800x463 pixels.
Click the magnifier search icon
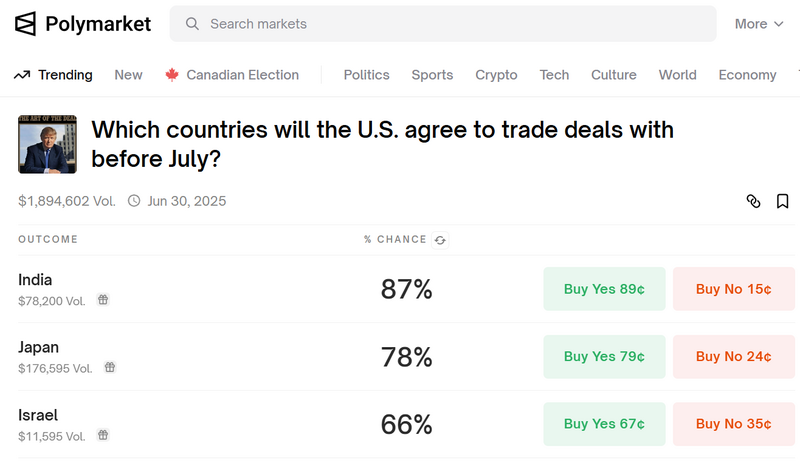(x=192, y=23)
